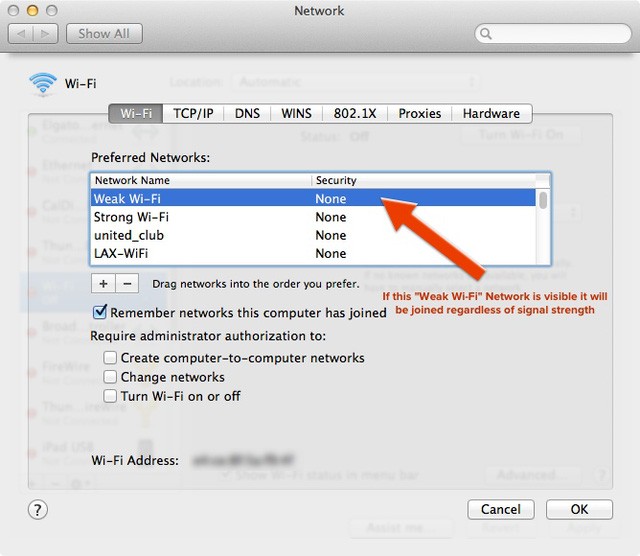Click the help question mark button
640x556 pixels.
pyautogui.click(x=37, y=510)
